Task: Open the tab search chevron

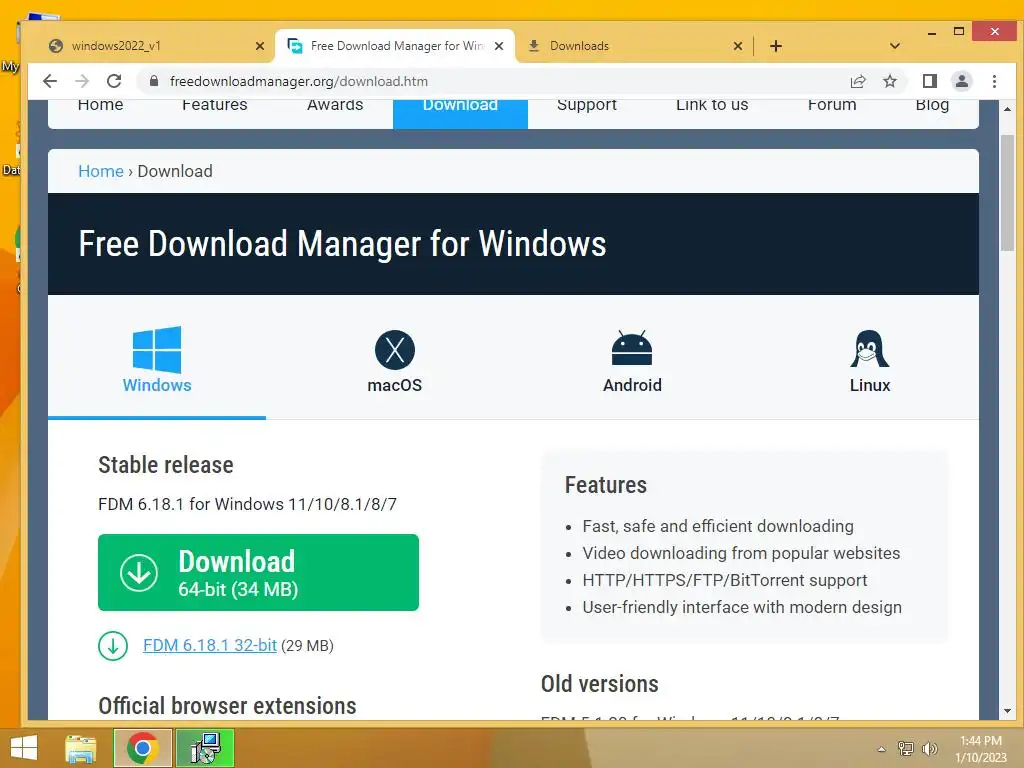Action: pyautogui.click(x=895, y=46)
